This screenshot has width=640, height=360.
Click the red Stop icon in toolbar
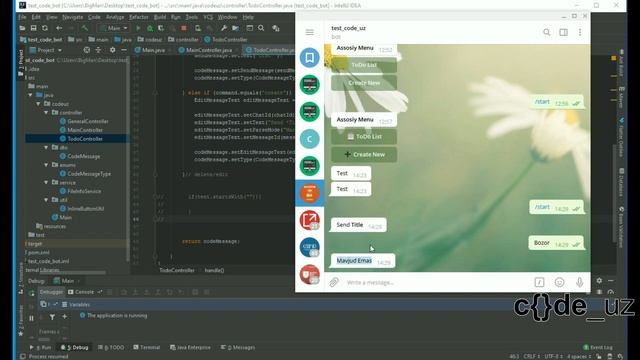184,28
